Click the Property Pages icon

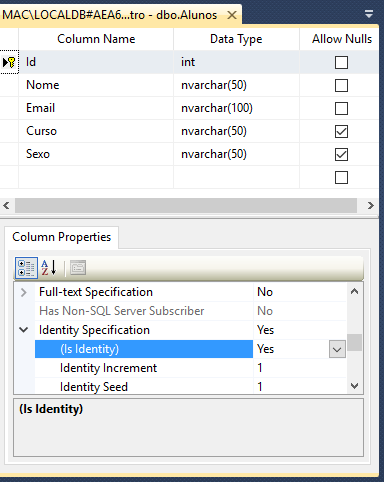tap(78, 268)
